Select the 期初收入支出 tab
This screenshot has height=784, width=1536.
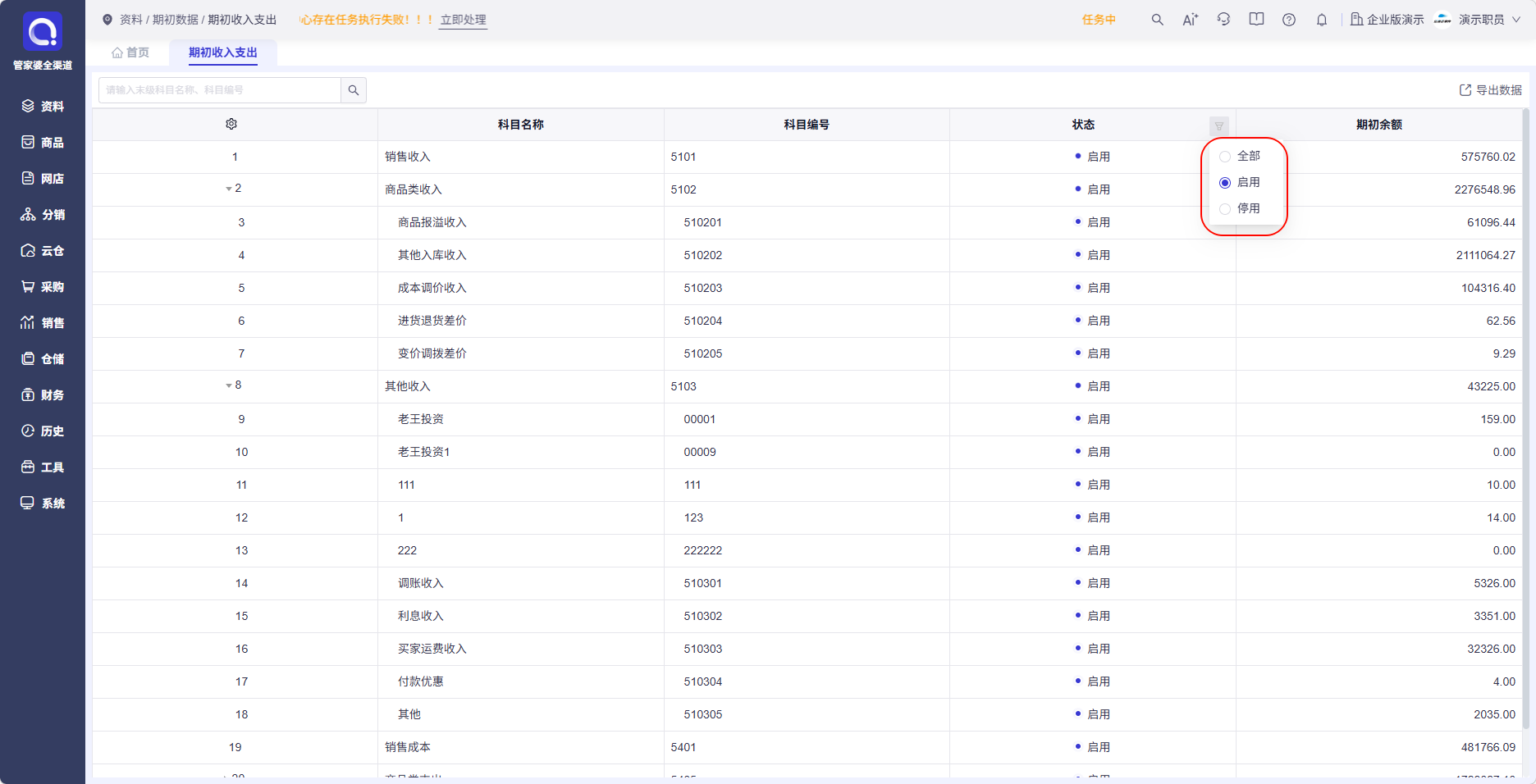223,52
